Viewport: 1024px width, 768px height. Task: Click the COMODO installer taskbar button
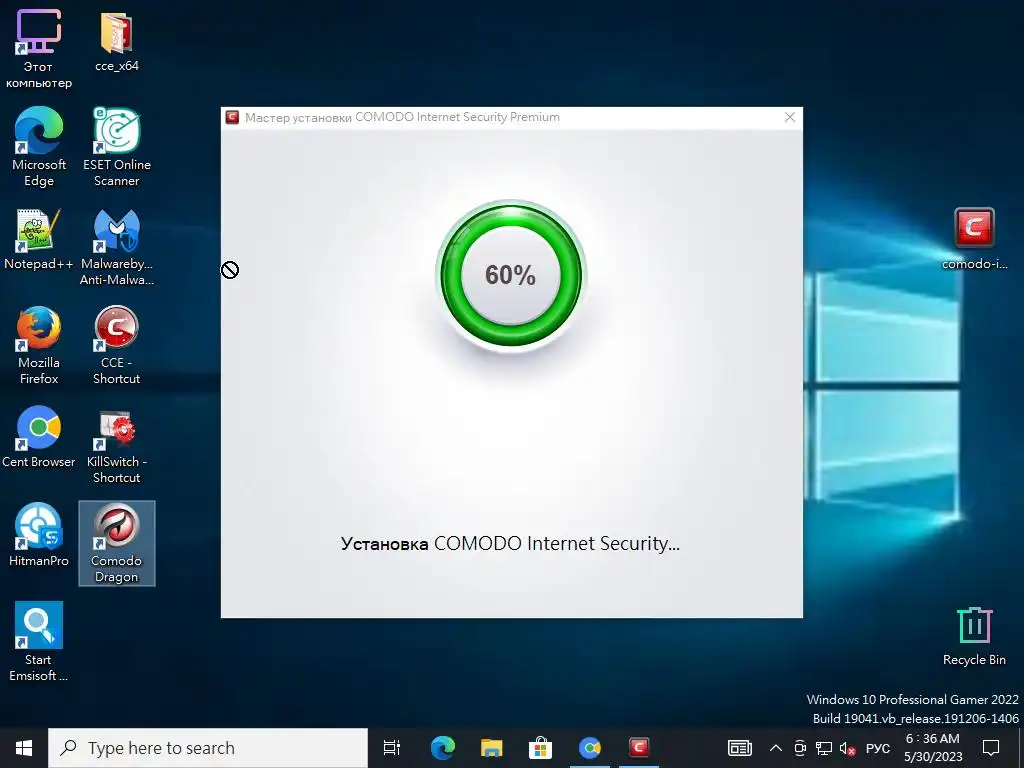coord(639,748)
